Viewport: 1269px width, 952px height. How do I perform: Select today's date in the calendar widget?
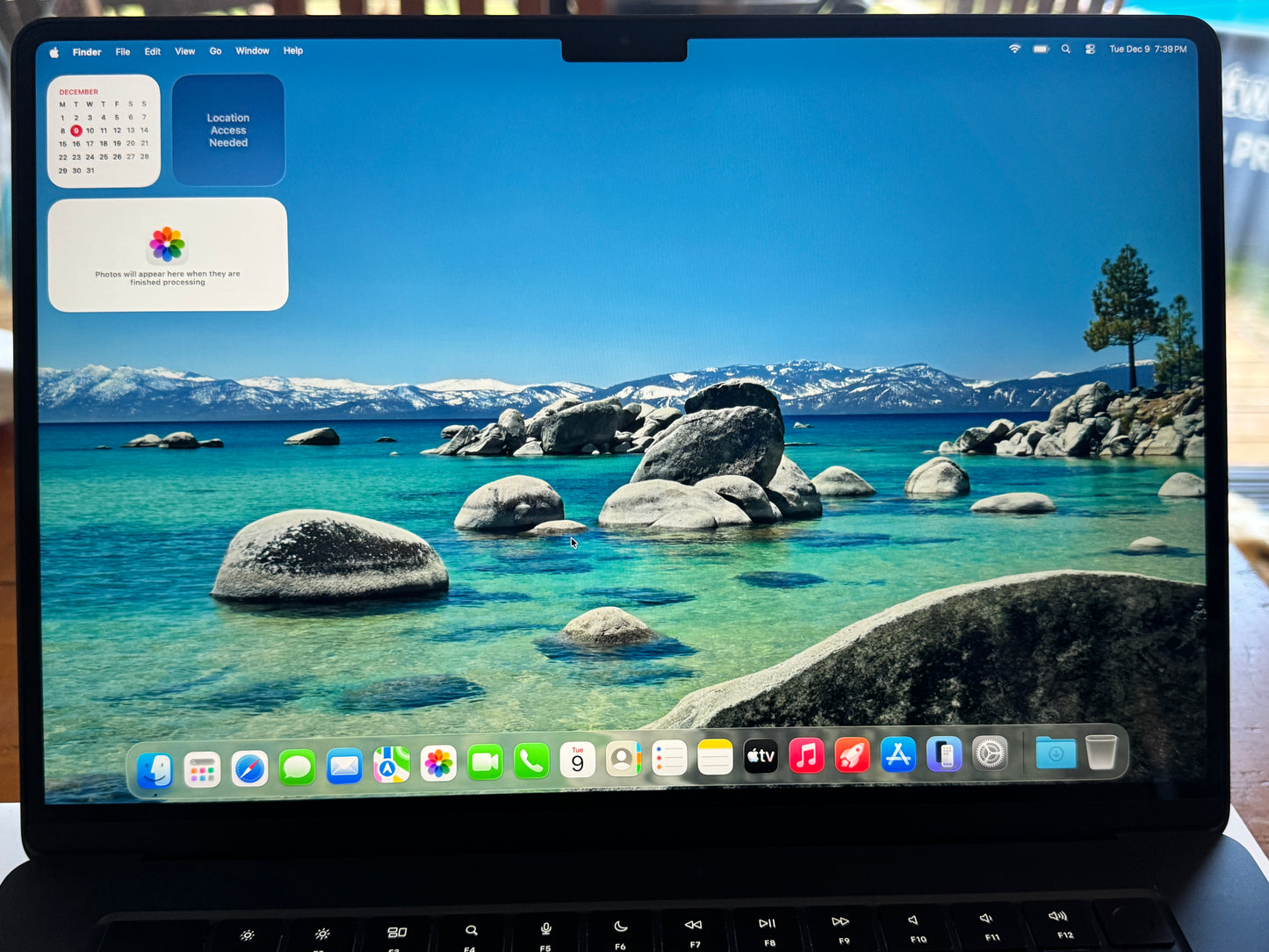[76, 130]
